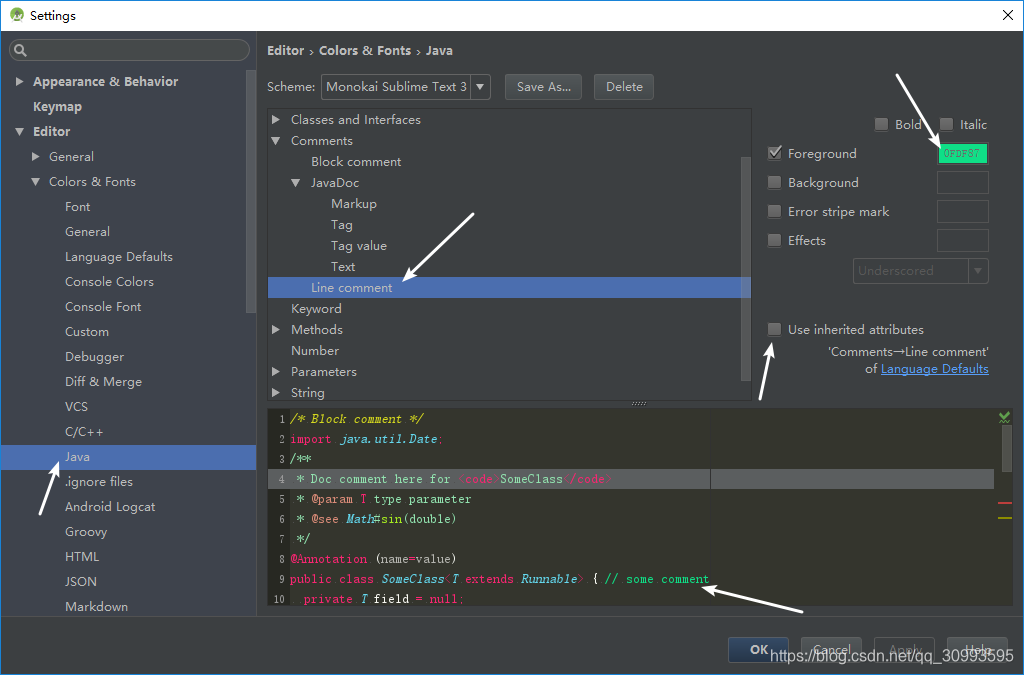Select Language Defaults in sidebar
The height and width of the screenshot is (675, 1024).
tap(119, 257)
